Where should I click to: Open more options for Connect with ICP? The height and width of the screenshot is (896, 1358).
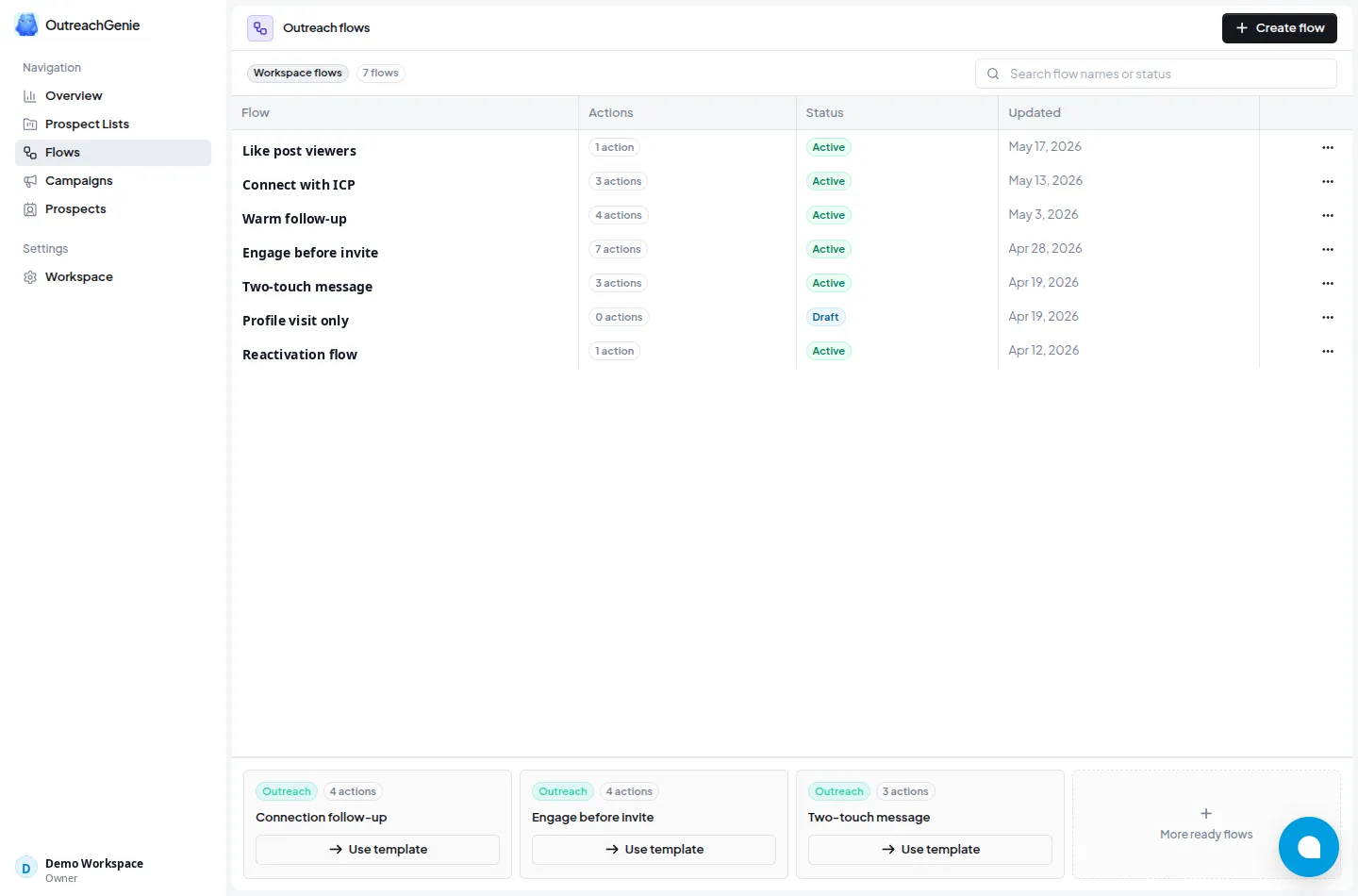pyautogui.click(x=1328, y=181)
